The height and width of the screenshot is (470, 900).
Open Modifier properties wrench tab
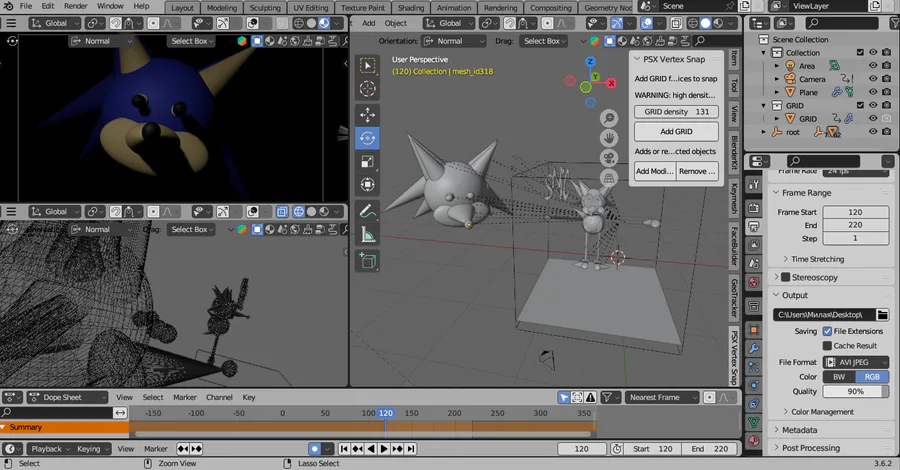[754, 348]
